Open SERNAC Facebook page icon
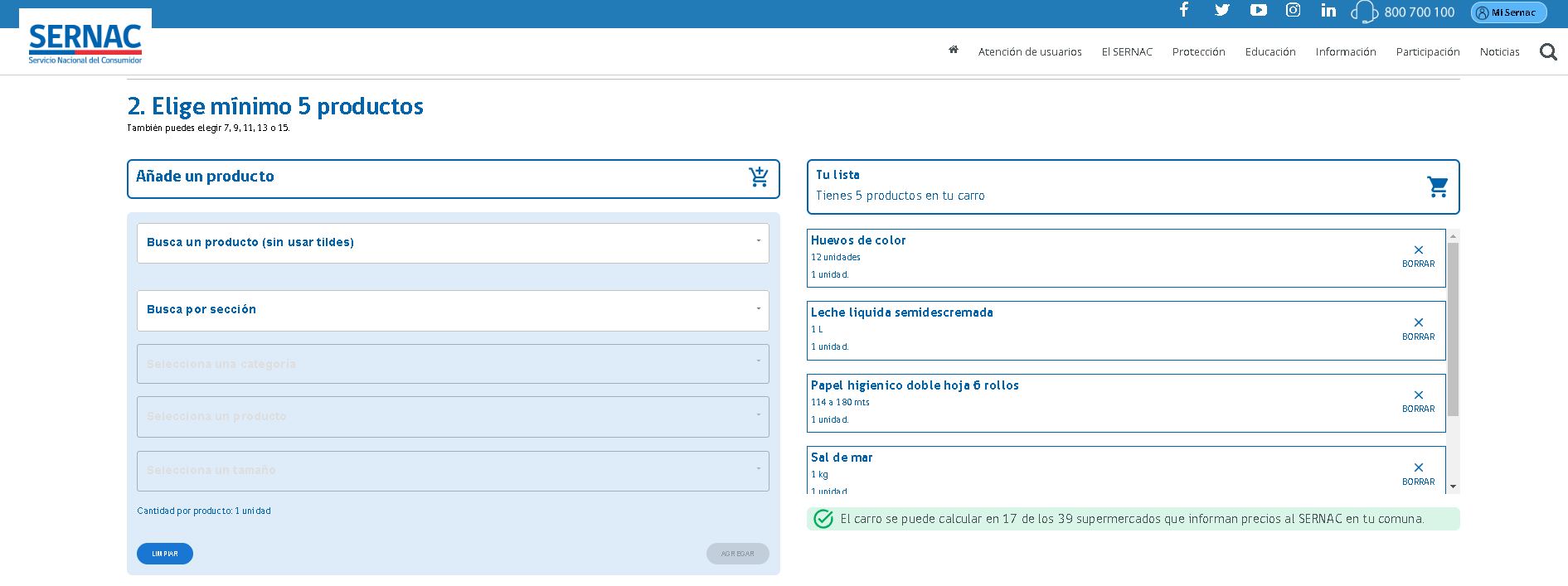This screenshot has height=586, width=1568. 1184,10
